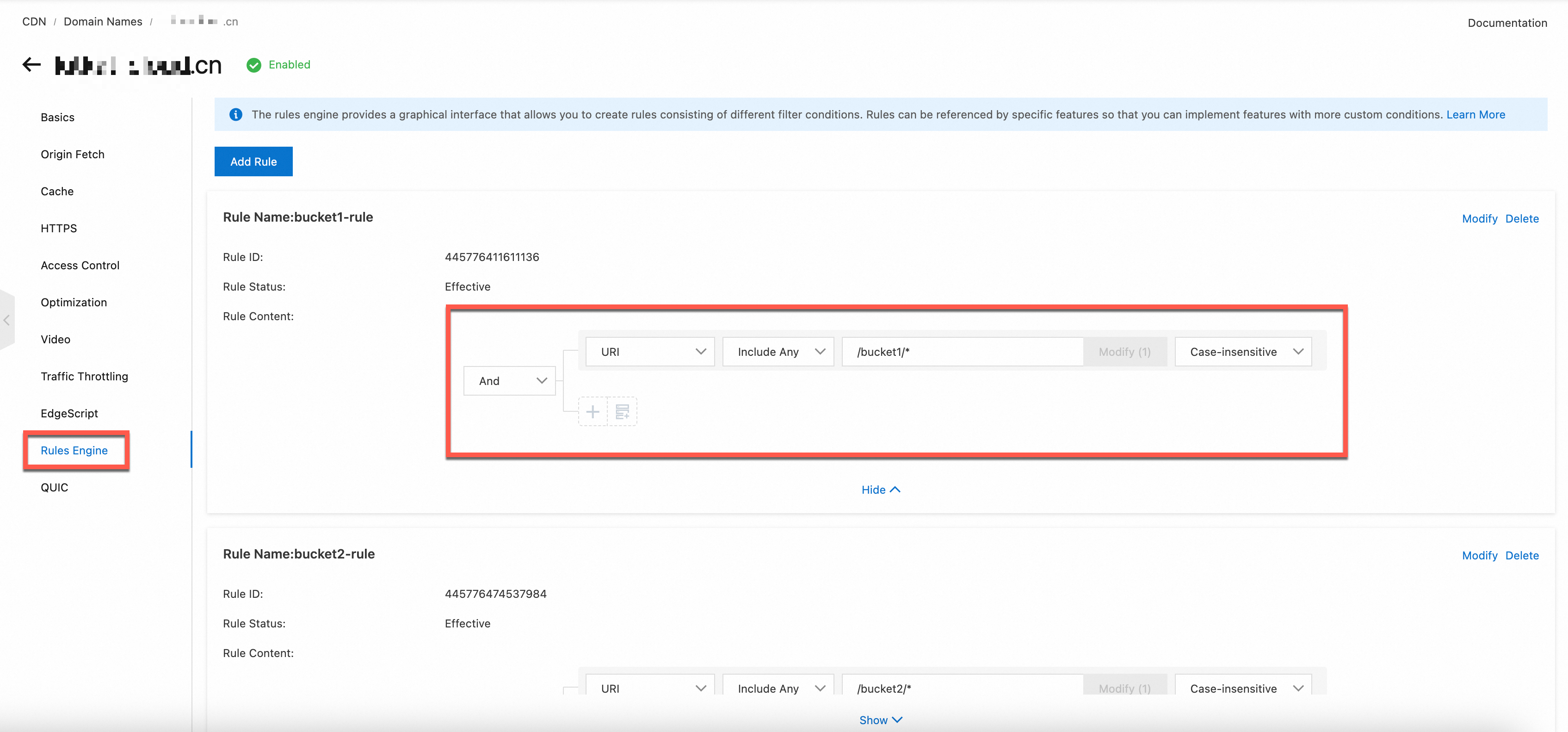This screenshot has height=732, width=1568.
Task: Open the URI dropdown in bucket1-rule
Action: pos(649,352)
